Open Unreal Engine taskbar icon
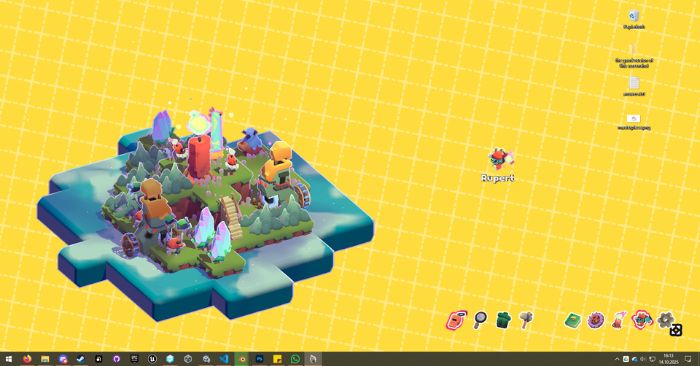The width and height of the screenshot is (700, 366). 152,359
